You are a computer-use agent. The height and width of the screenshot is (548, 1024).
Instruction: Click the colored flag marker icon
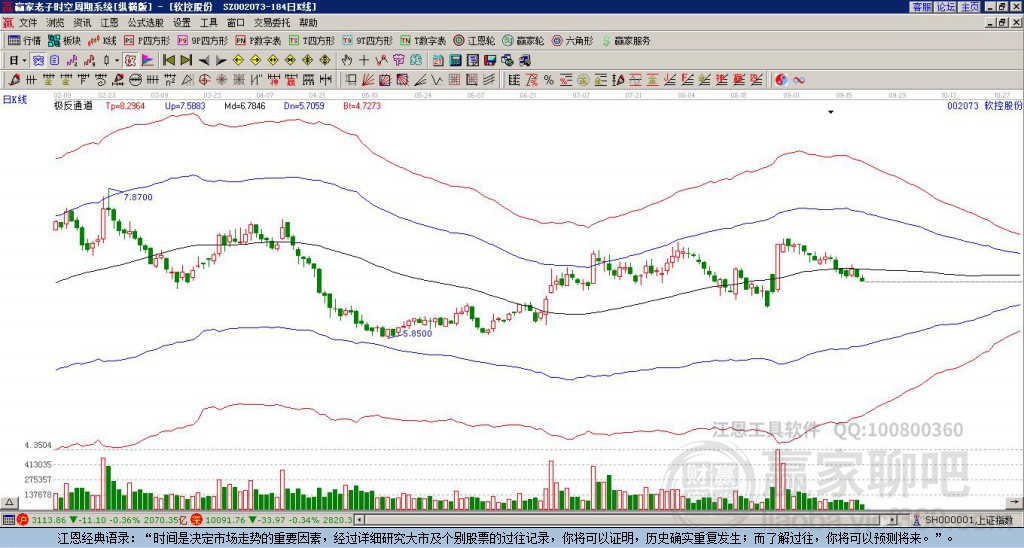tap(148, 60)
